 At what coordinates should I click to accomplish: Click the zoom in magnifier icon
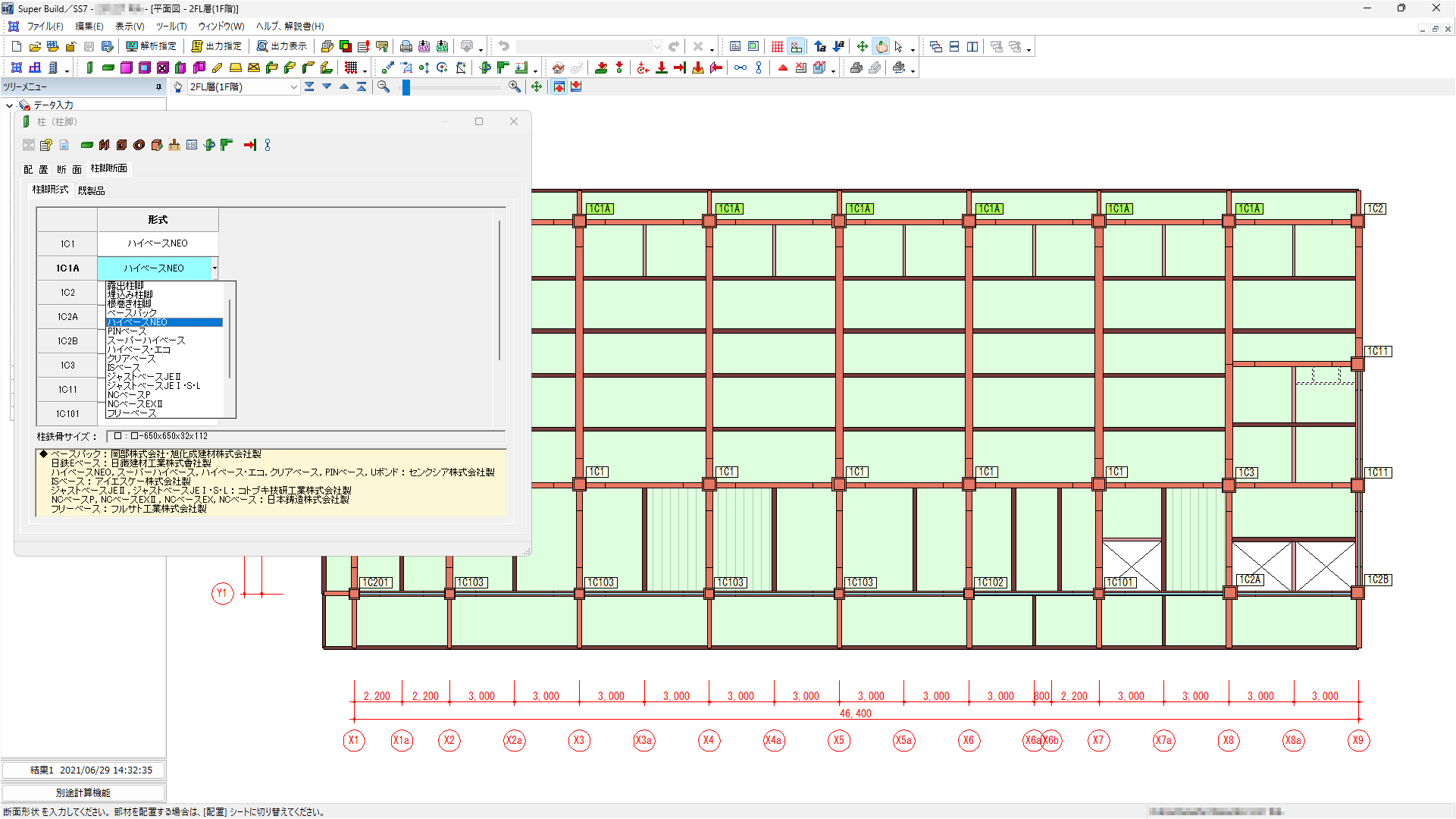[515, 87]
